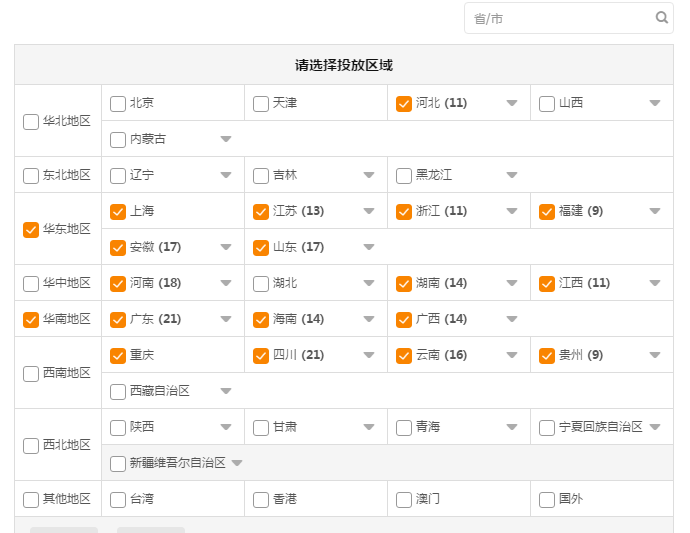Expand the 黑龙江 dropdown arrow

[512, 175]
